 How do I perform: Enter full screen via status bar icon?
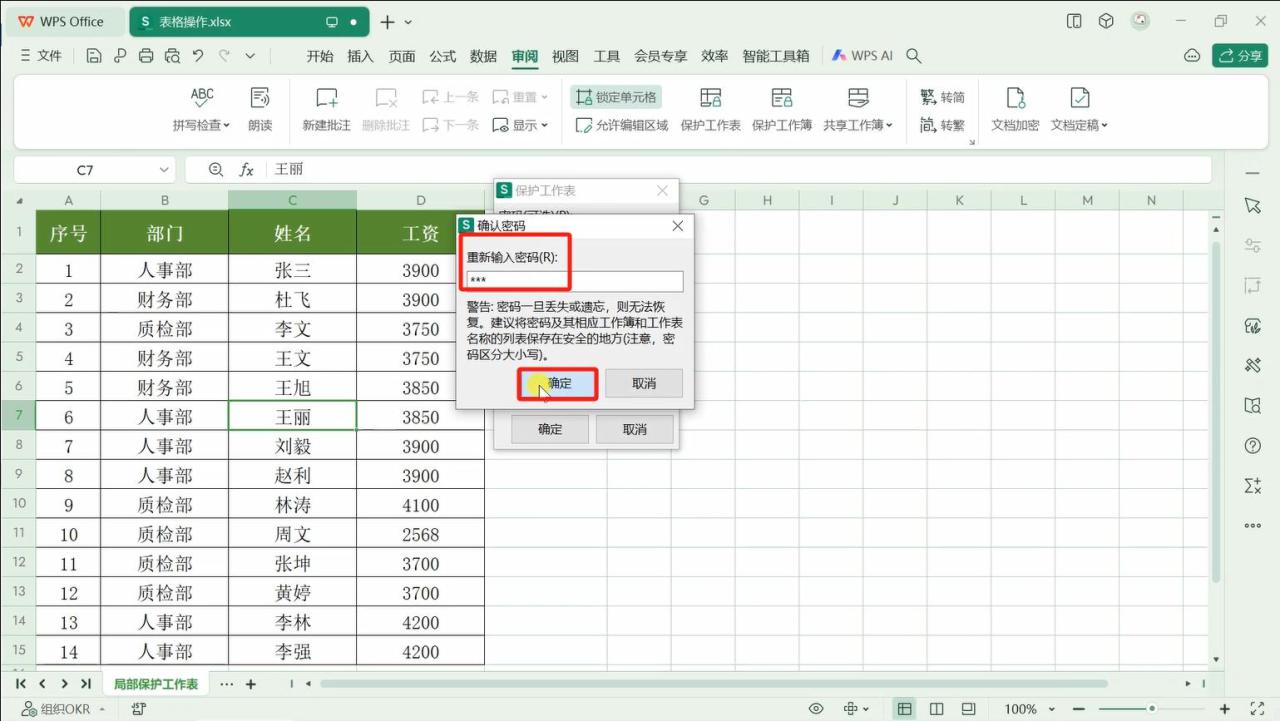(1258, 709)
